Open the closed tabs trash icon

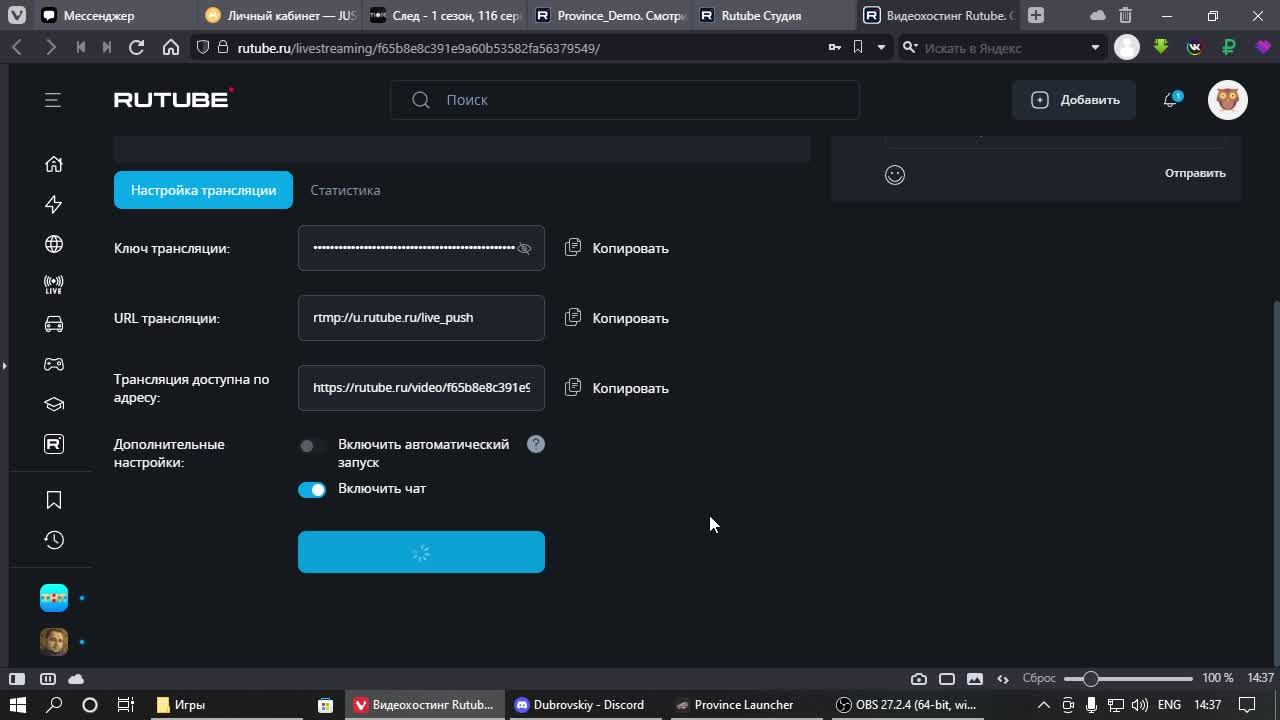(1126, 15)
